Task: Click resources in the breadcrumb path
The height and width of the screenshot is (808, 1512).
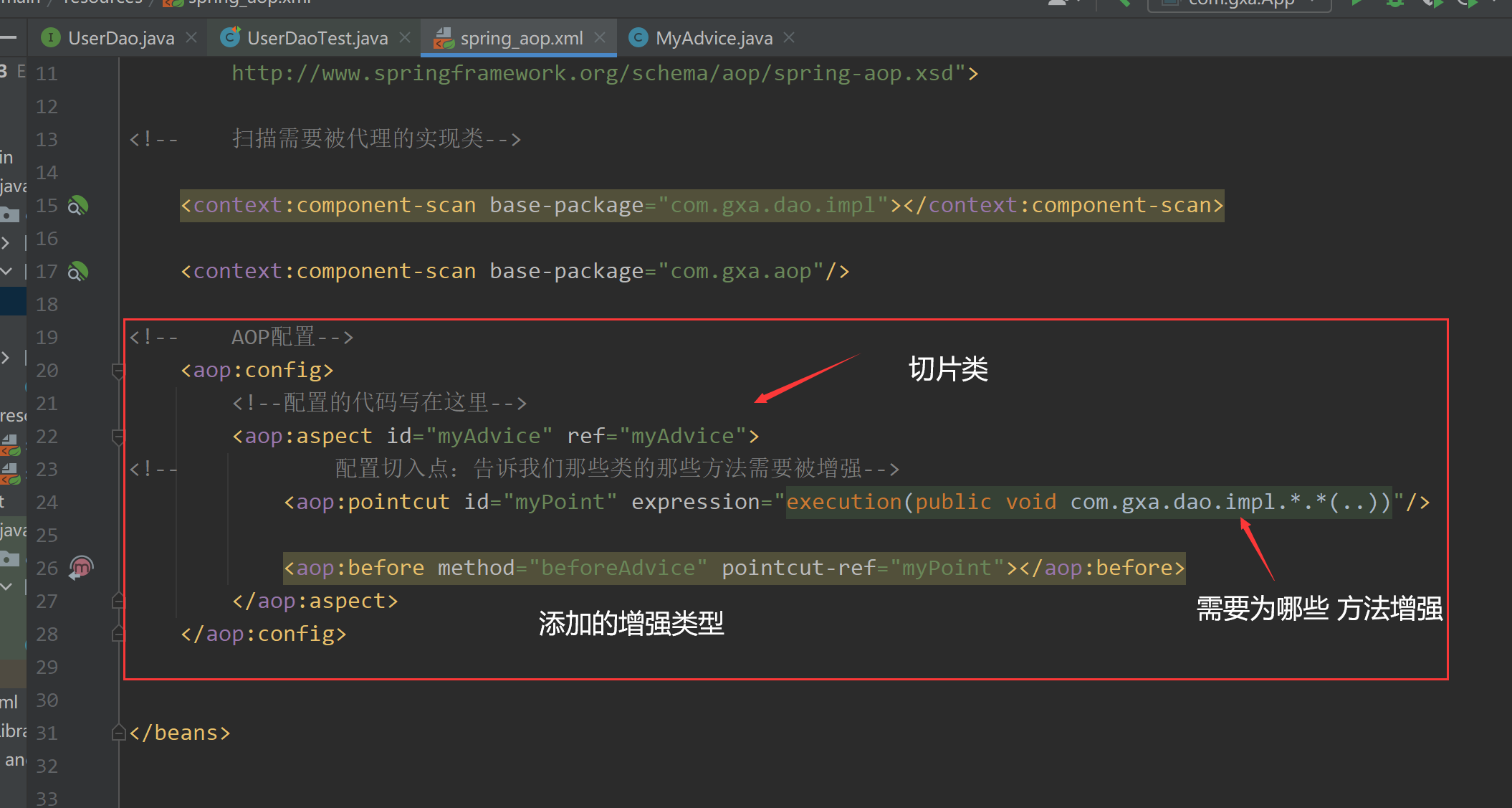Action: [x=100, y=3]
